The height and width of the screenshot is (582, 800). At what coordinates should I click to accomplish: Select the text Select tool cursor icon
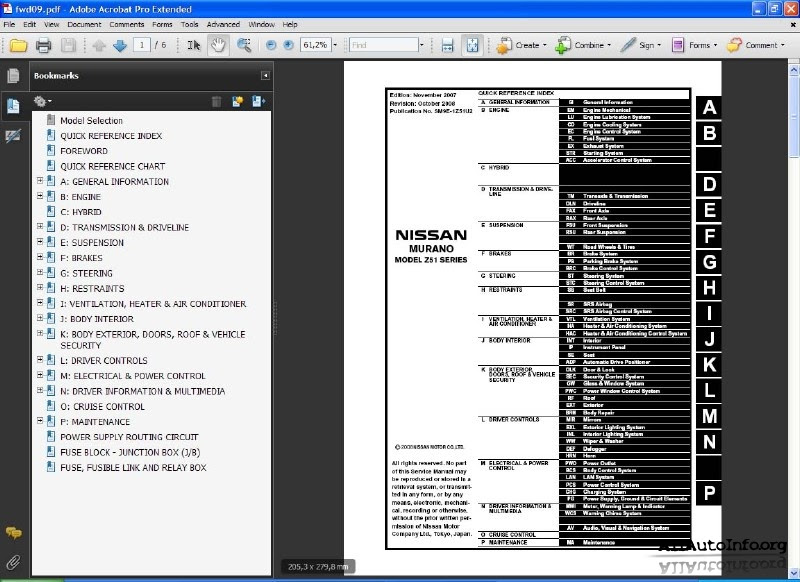[x=193, y=45]
